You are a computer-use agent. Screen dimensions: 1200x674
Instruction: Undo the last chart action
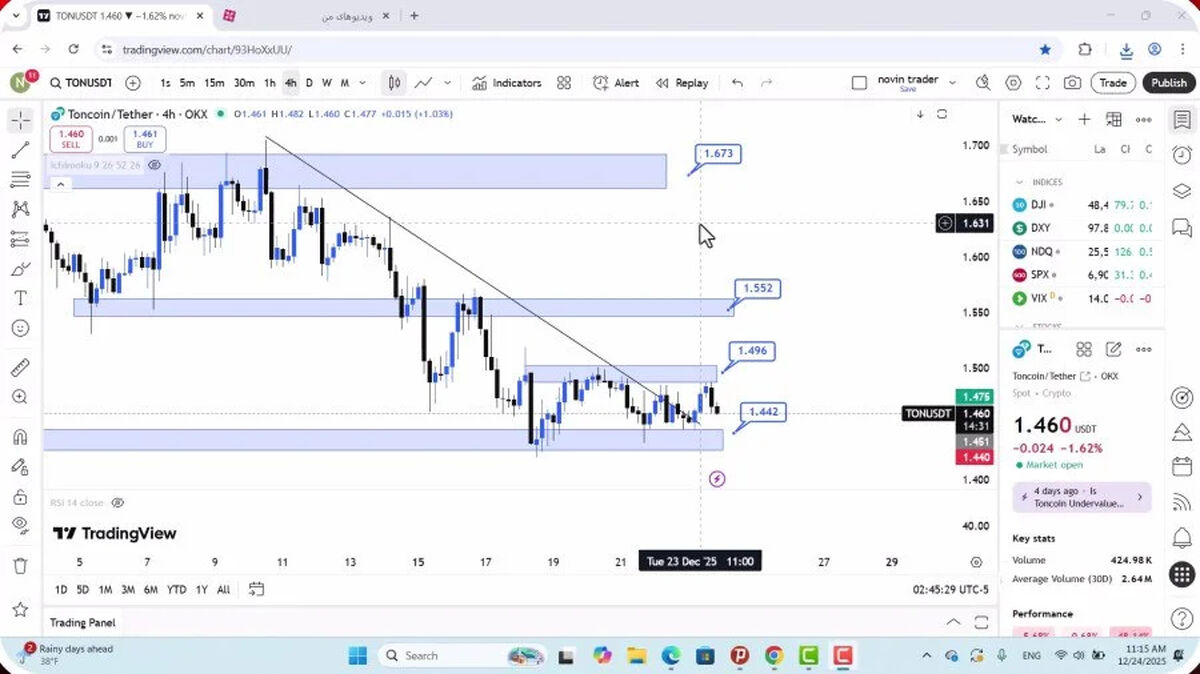737,83
